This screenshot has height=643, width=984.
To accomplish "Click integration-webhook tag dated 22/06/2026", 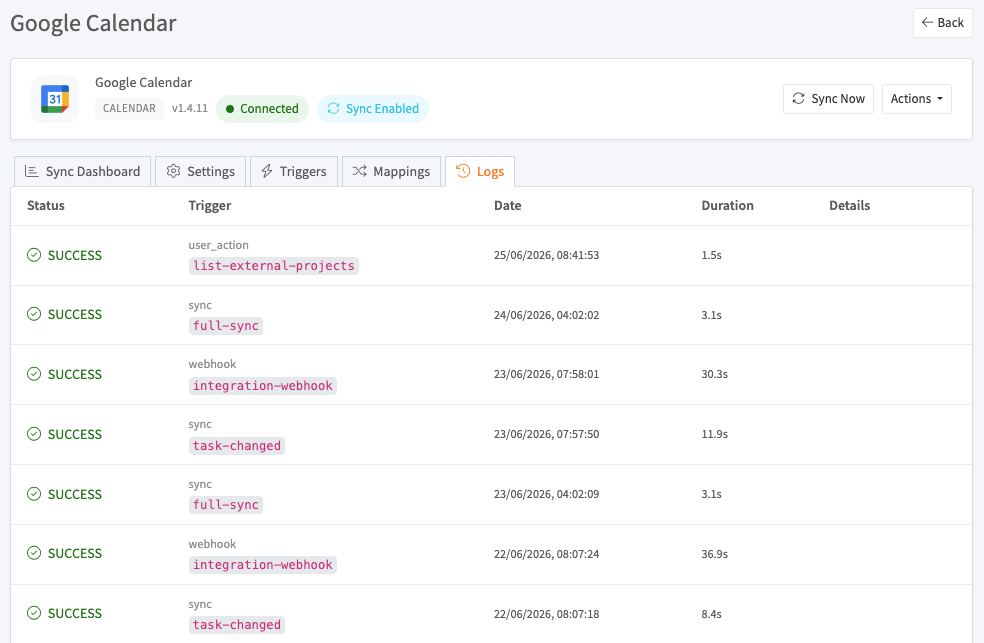I will (x=263, y=565).
